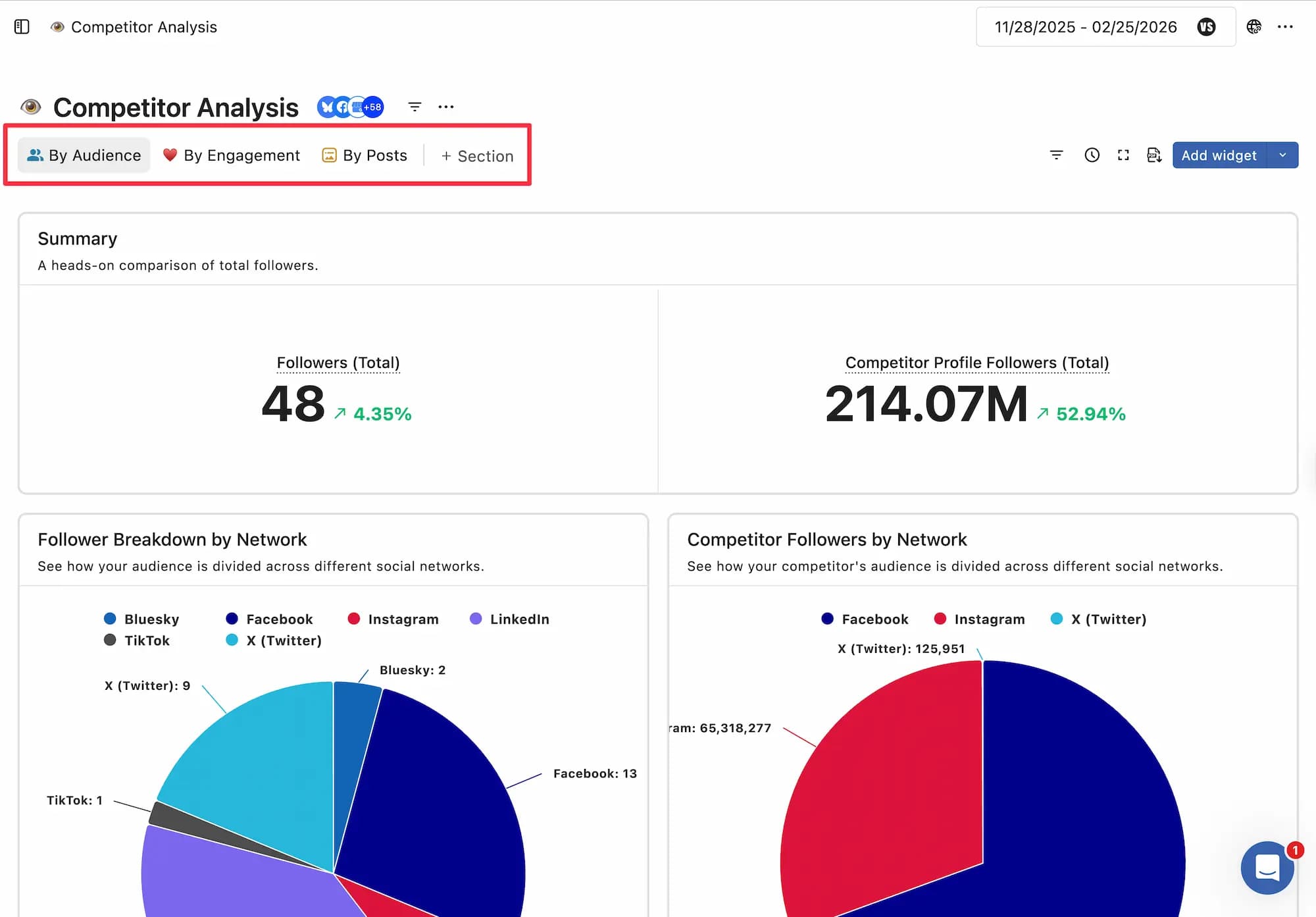This screenshot has width=1316, height=917.
Task: Expand the Add widget dropdown arrow
Action: [1283, 155]
